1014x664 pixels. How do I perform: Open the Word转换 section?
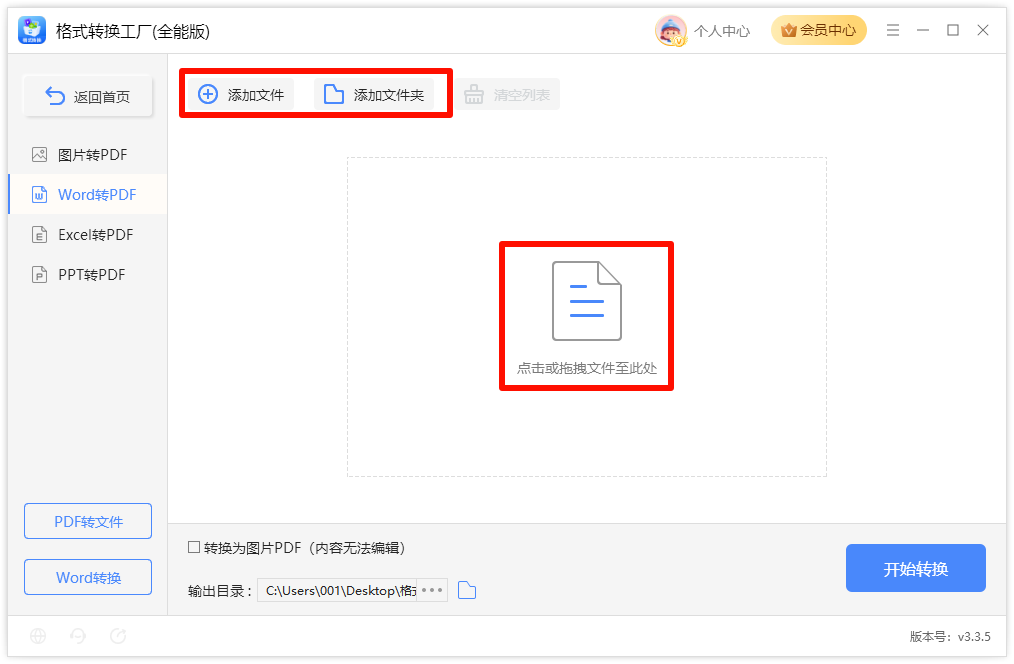88,577
